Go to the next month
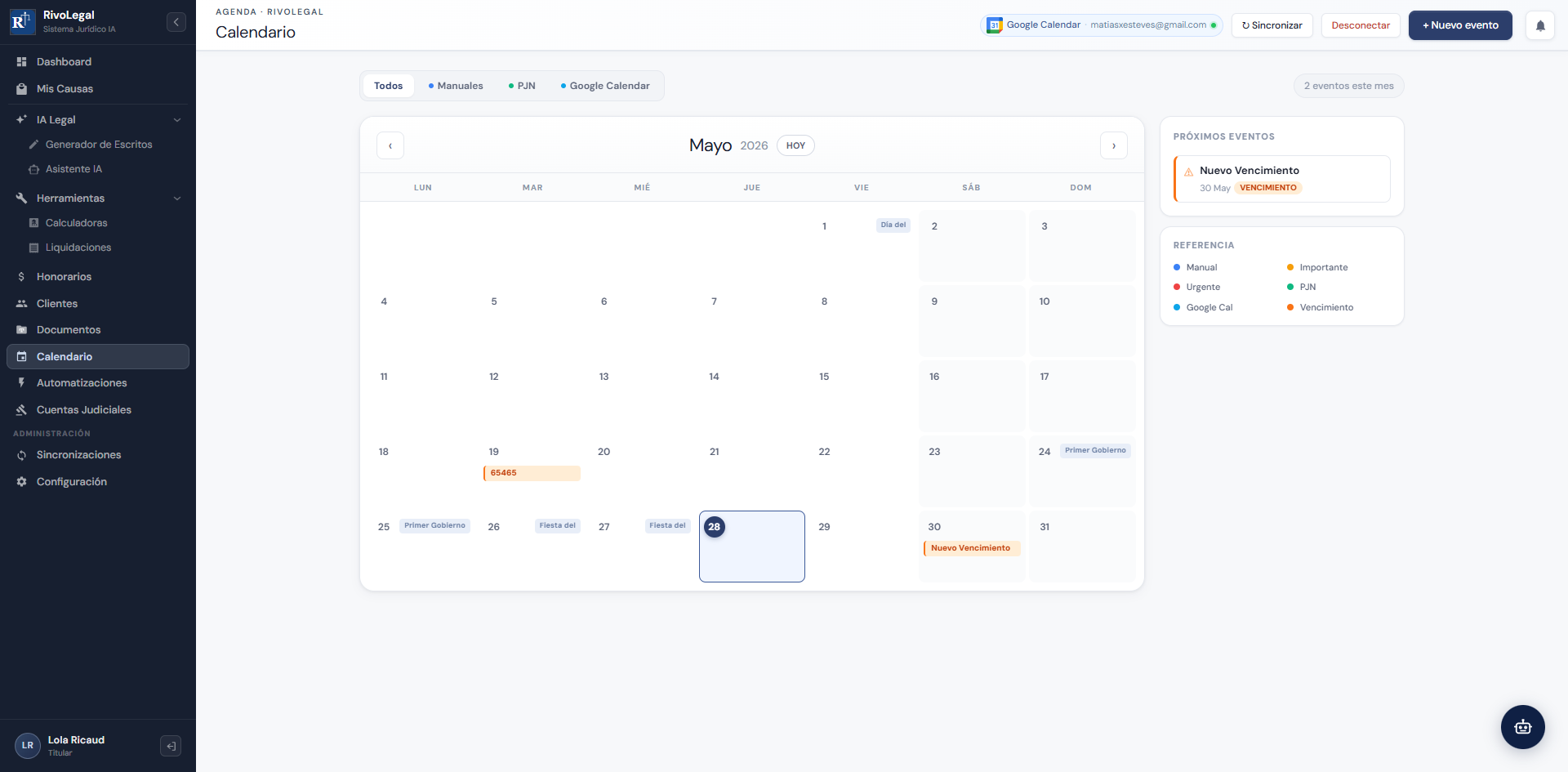1568x772 pixels. coord(1114,145)
